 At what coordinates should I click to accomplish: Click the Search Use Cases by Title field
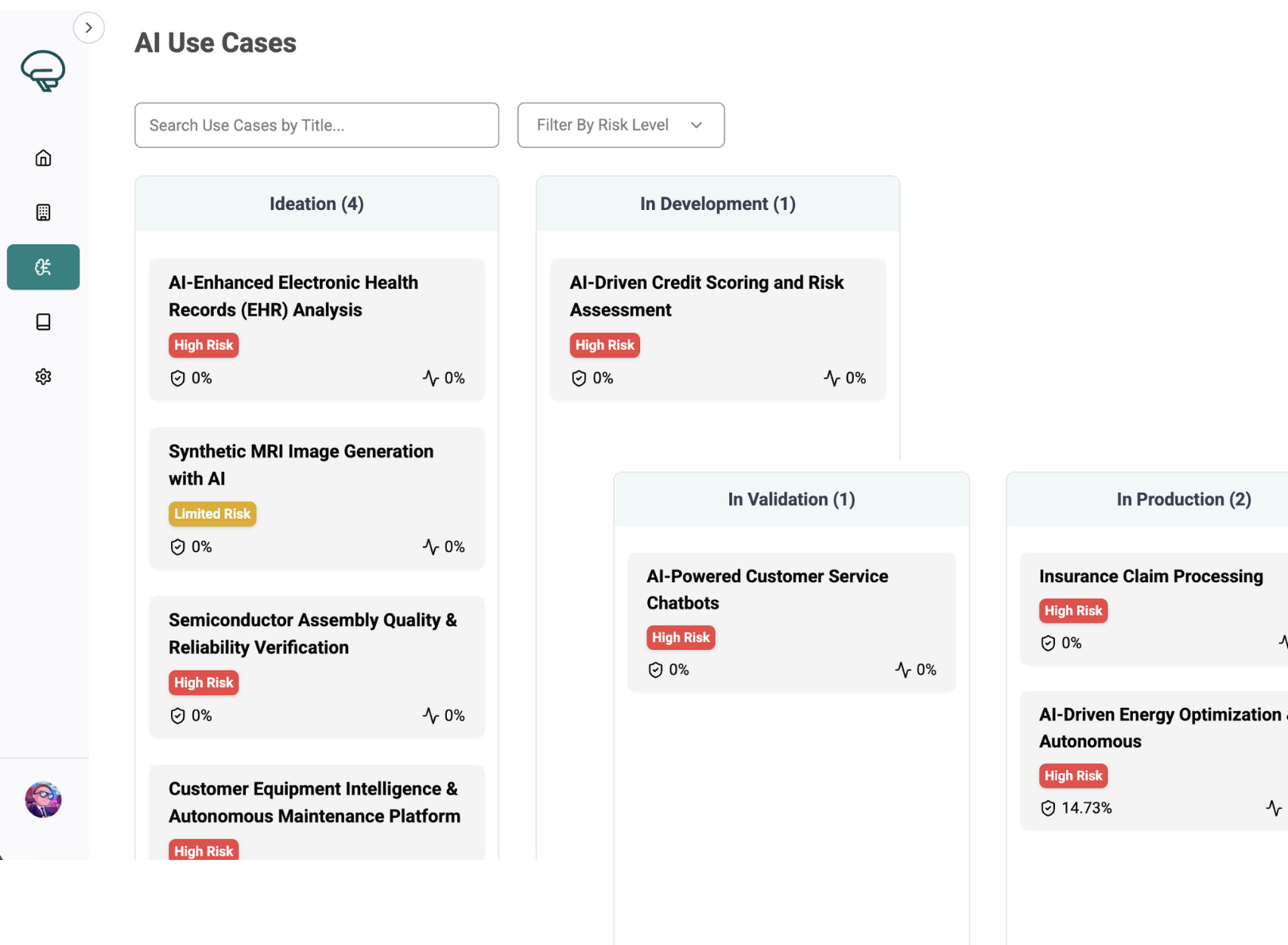[x=316, y=125]
